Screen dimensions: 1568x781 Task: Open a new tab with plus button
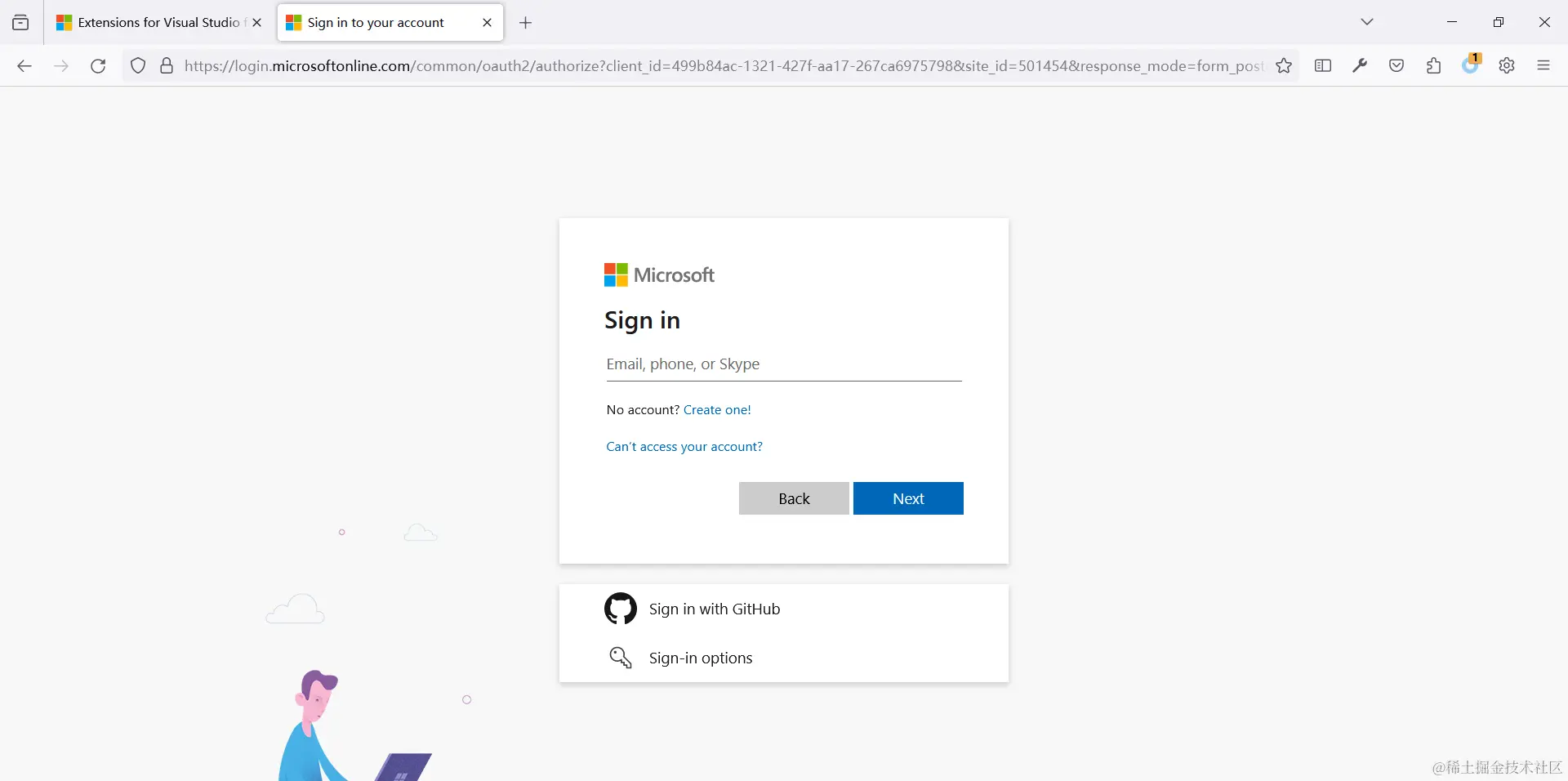click(526, 23)
